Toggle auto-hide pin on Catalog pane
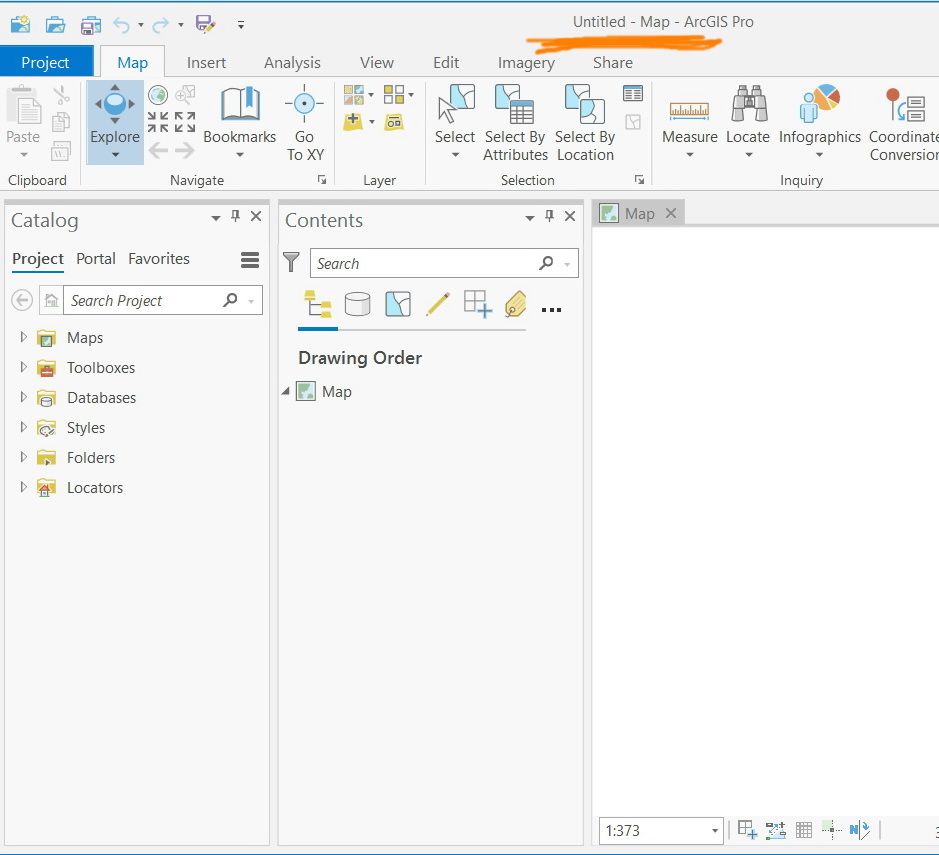Image resolution: width=939 pixels, height=855 pixels. click(x=235, y=216)
